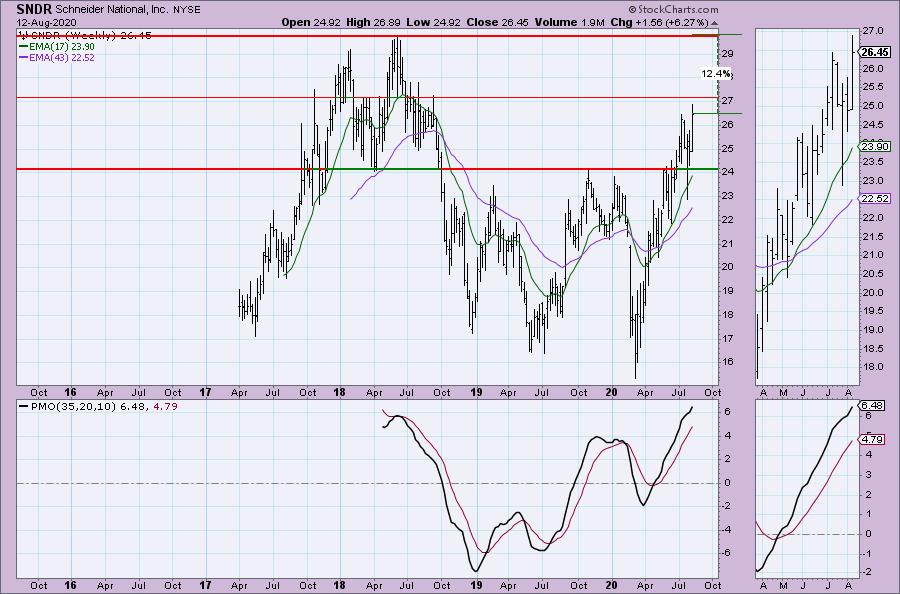Image resolution: width=900 pixels, height=594 pixels.
Task: Click the EMA(17) 23.90 legend entry
Action: tap(57, 46)
